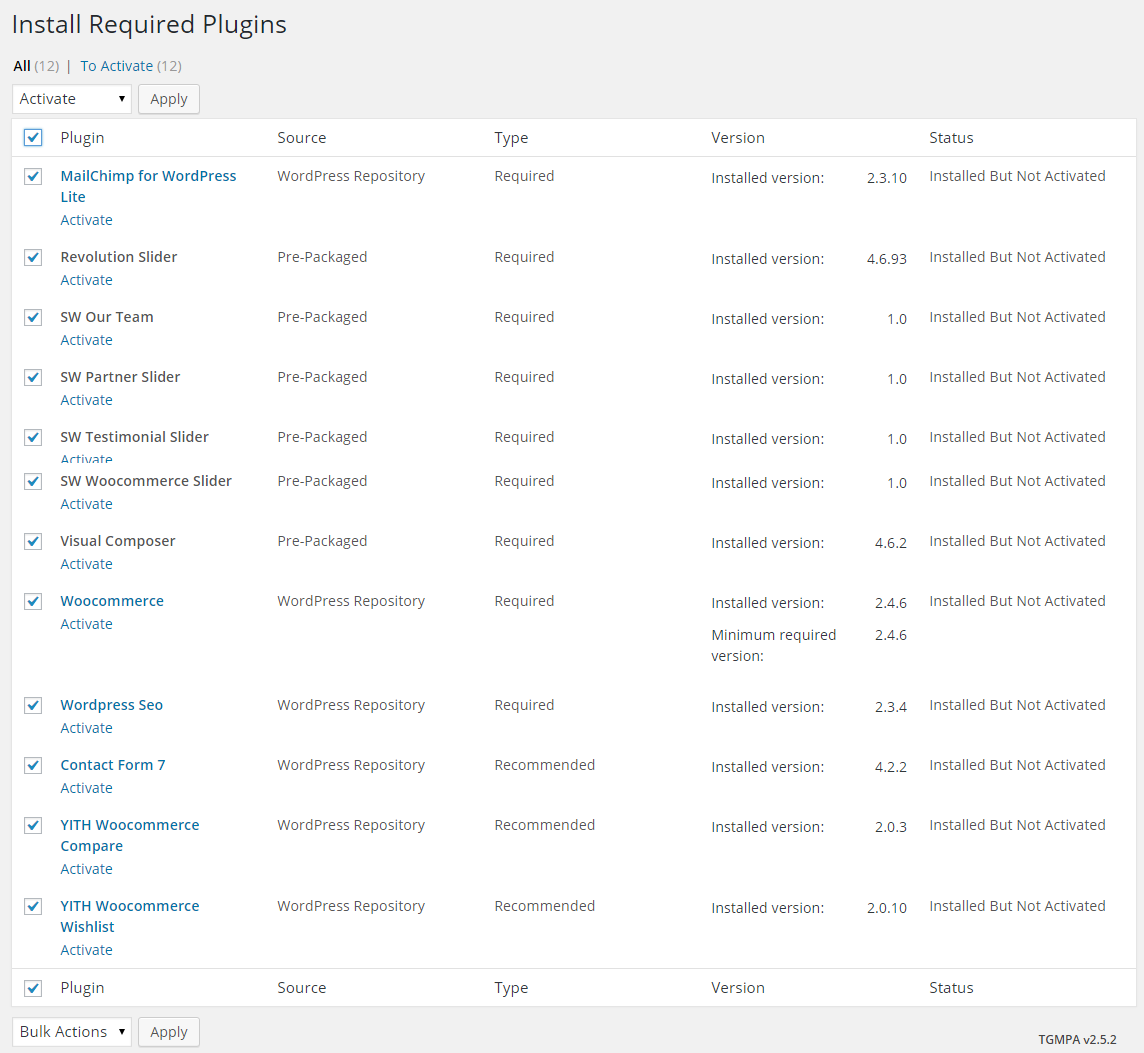This screenshot has width=1144, height=1053.
Task: Activate the SW Woocommerce Slider plugin
Action: coord(86,504)
